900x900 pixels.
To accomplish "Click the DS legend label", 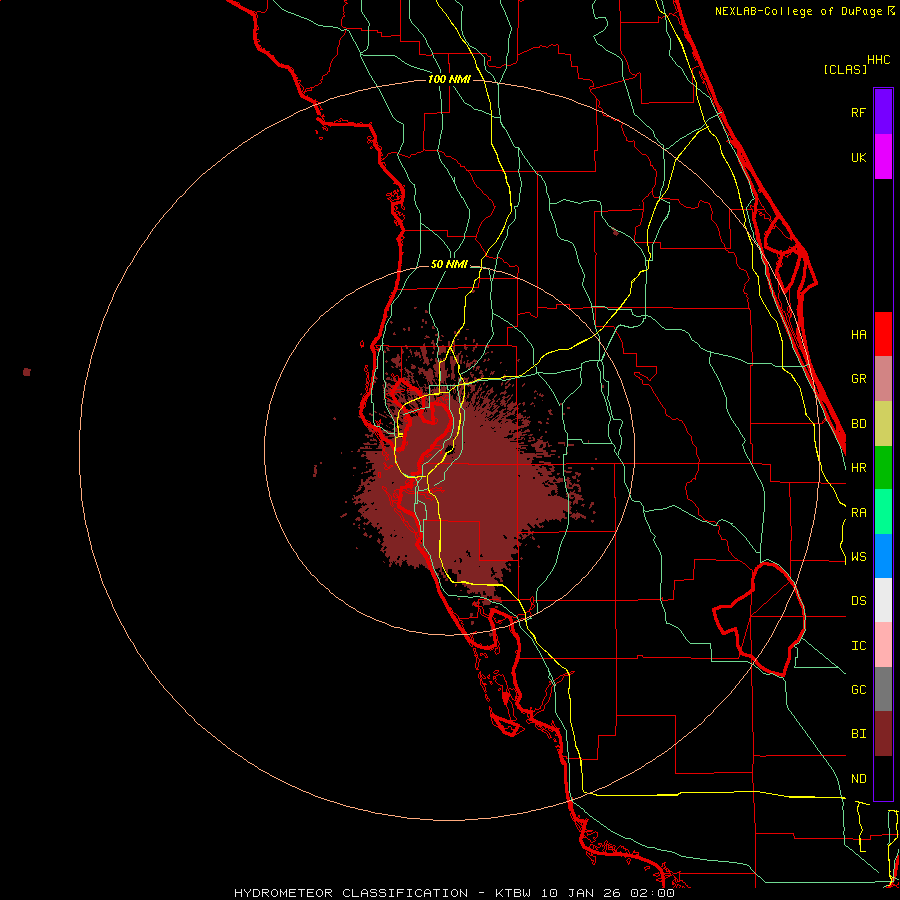I will (858, 601).
